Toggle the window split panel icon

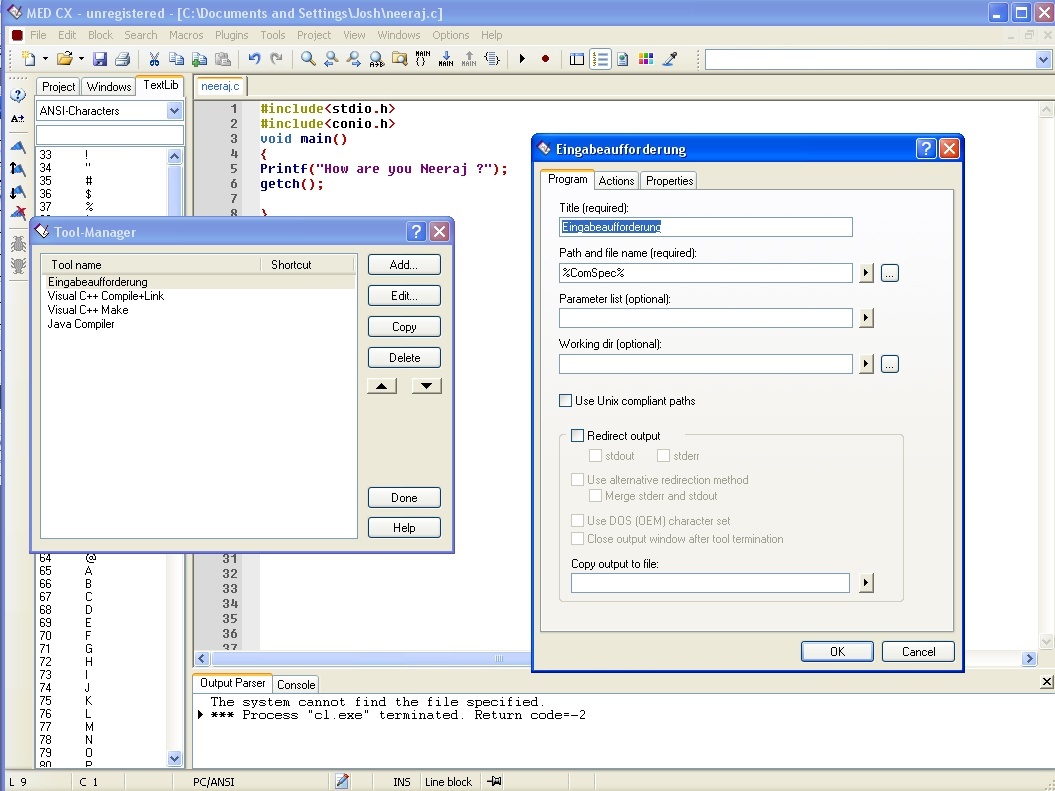(577, 59)
